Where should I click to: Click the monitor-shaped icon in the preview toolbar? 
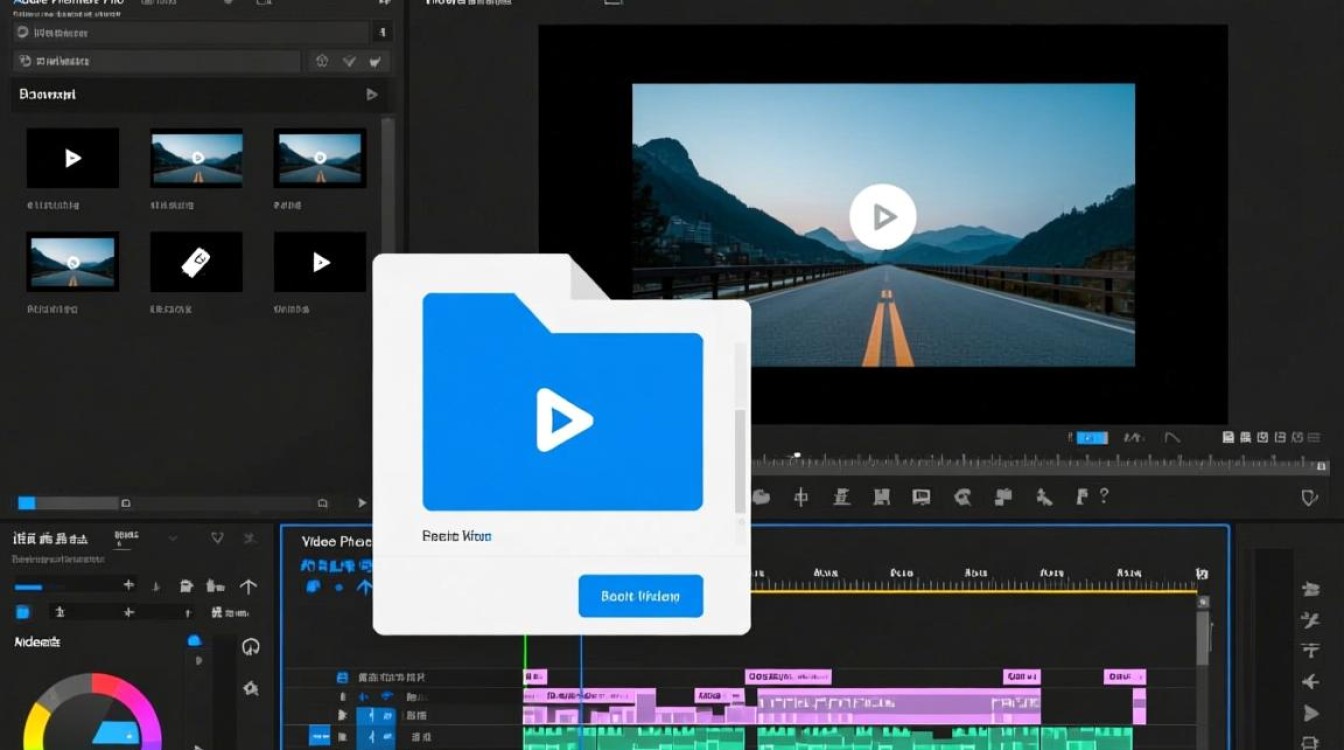tap(921, 497)
